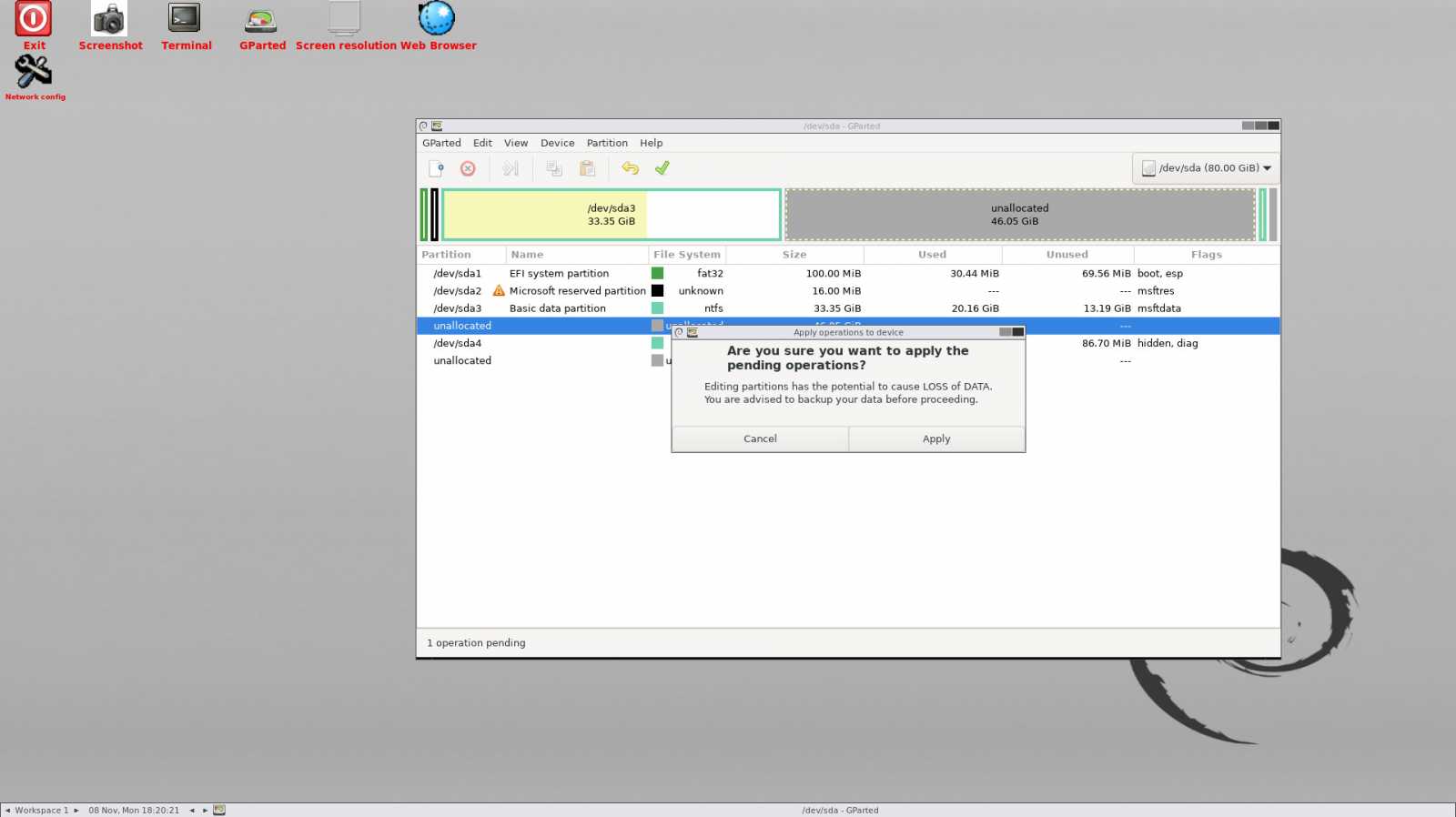Open the Device menu

557,143
